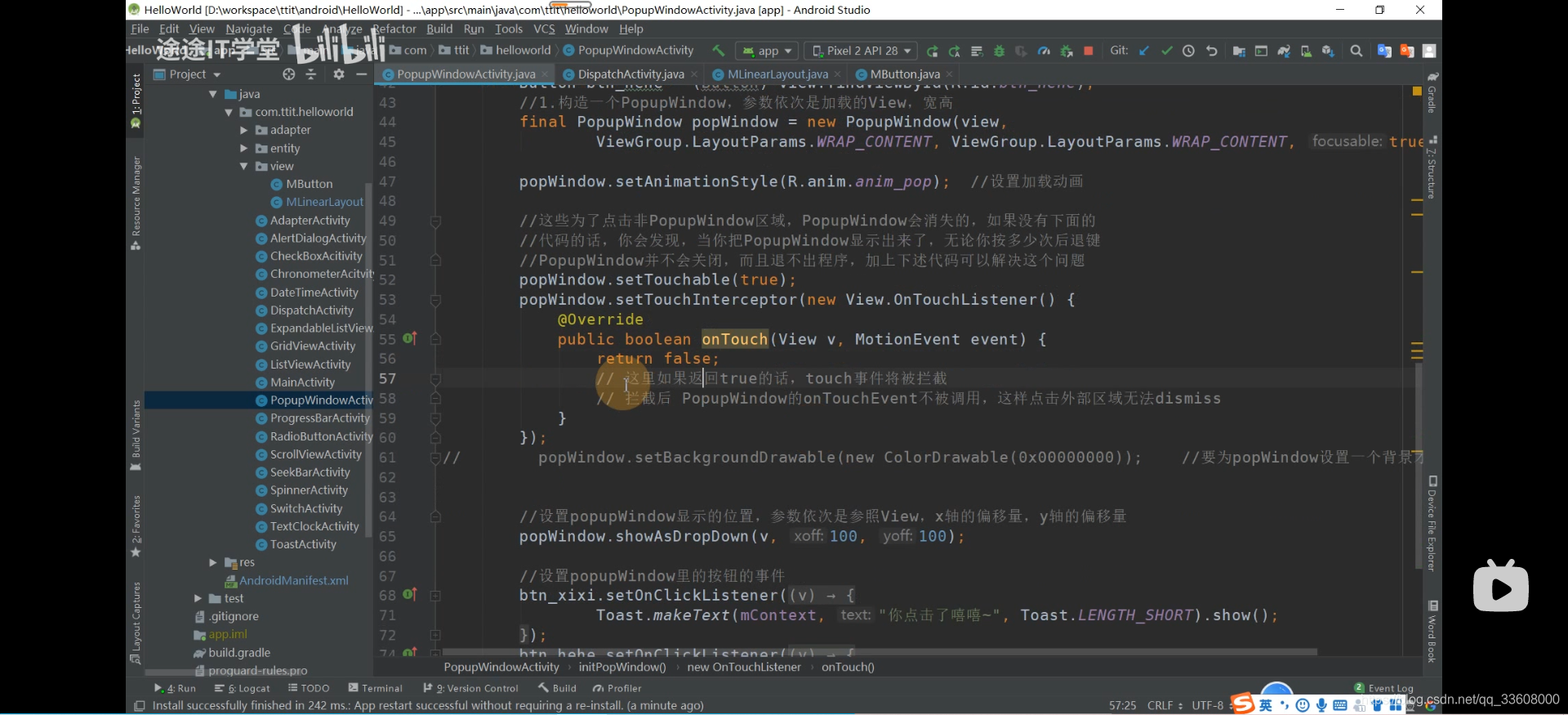The height and width of the screenshot is (715, 1568).
Task: Toggle code folding at line 68 lambda
Action: click(x=435, y=596)
